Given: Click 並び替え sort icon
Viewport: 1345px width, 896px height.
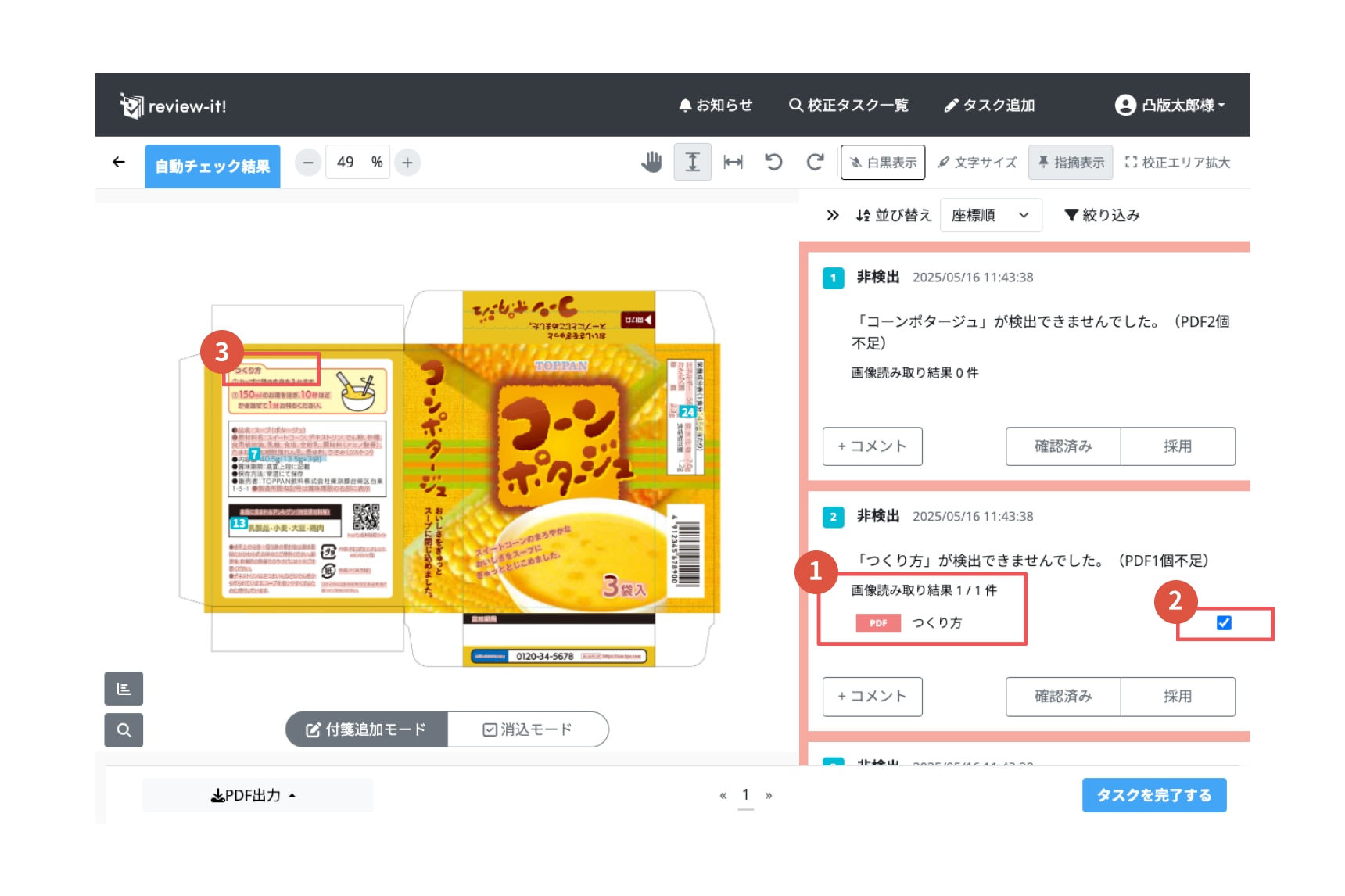Looking at the screenshot, I should click(x=863, y=215).
